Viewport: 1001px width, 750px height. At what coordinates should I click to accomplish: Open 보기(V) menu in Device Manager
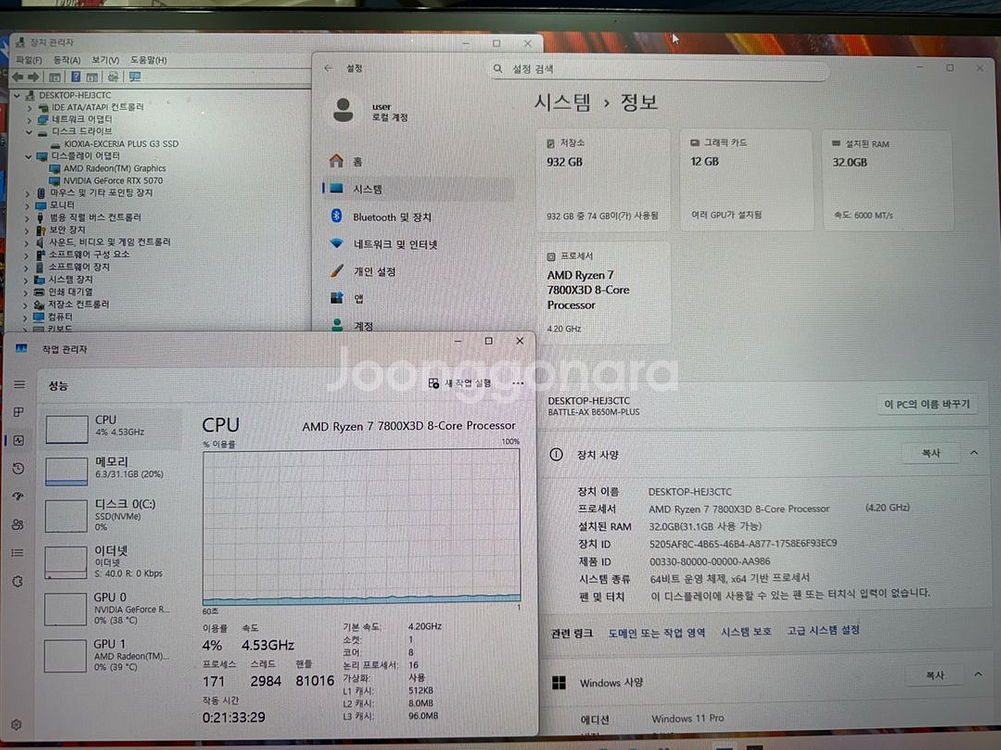[105, 60]
